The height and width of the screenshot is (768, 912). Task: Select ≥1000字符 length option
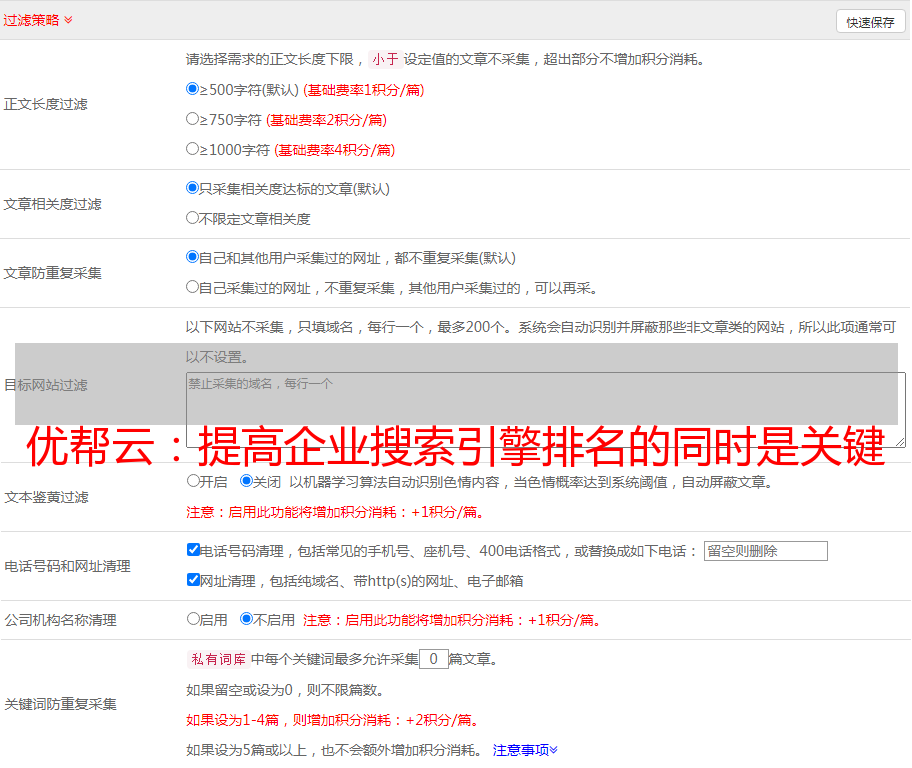193,149
